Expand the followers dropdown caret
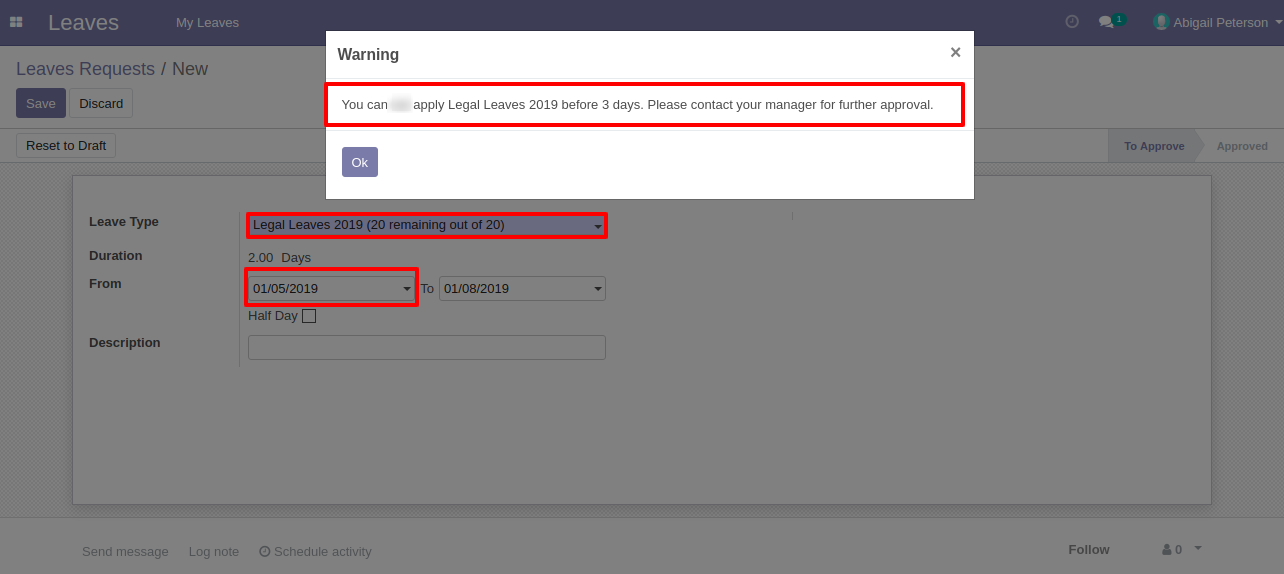The height and width of the screenshot is (574, 1284). tap(1198, 548)
